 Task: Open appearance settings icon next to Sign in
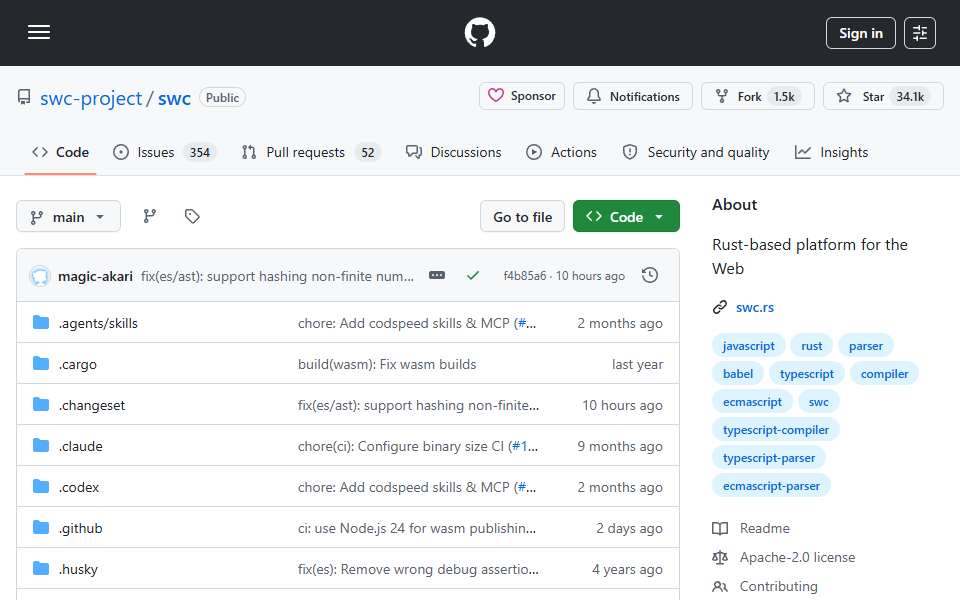[920, 33]
